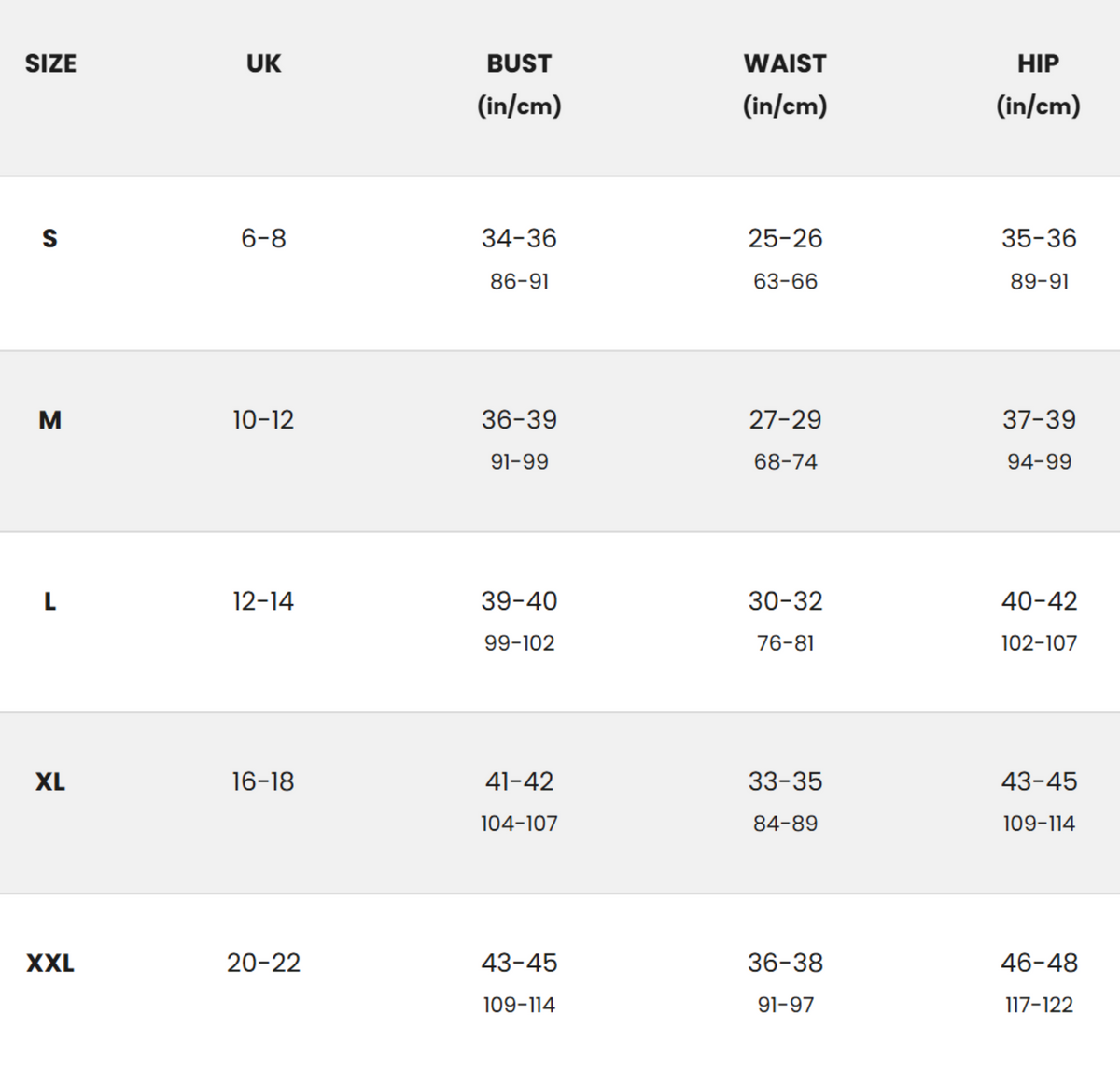Click hip centimeter value 117-122

coord(1039,1005)
